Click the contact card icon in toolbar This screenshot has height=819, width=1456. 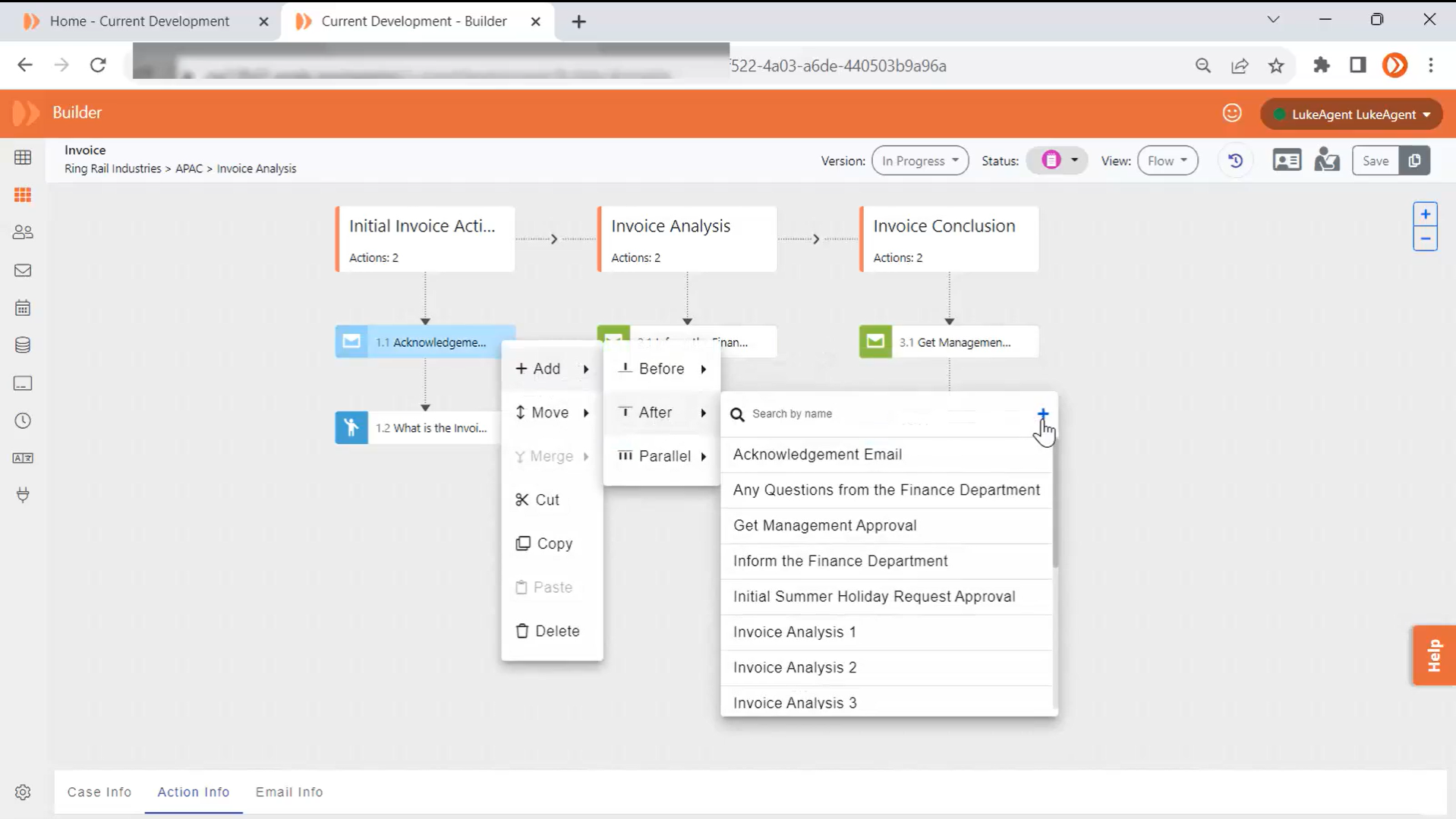[1287, 161]
